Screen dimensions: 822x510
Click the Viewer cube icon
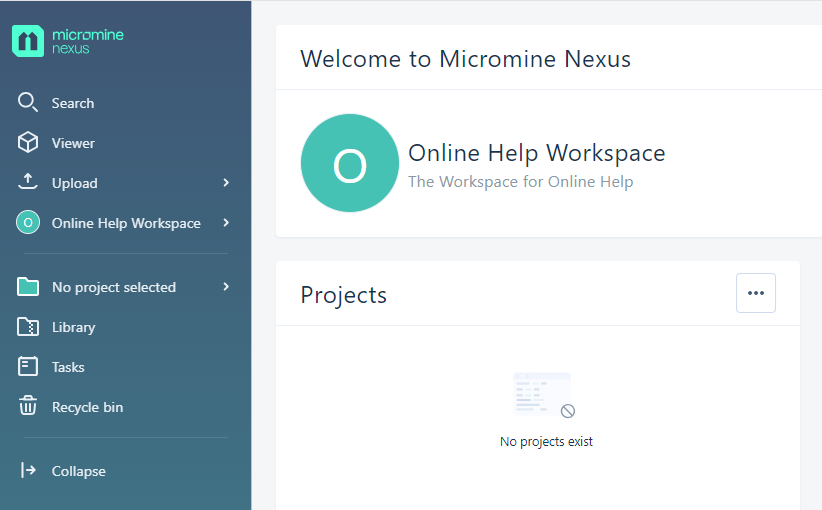pyautogui.click(x=28, y=143)
